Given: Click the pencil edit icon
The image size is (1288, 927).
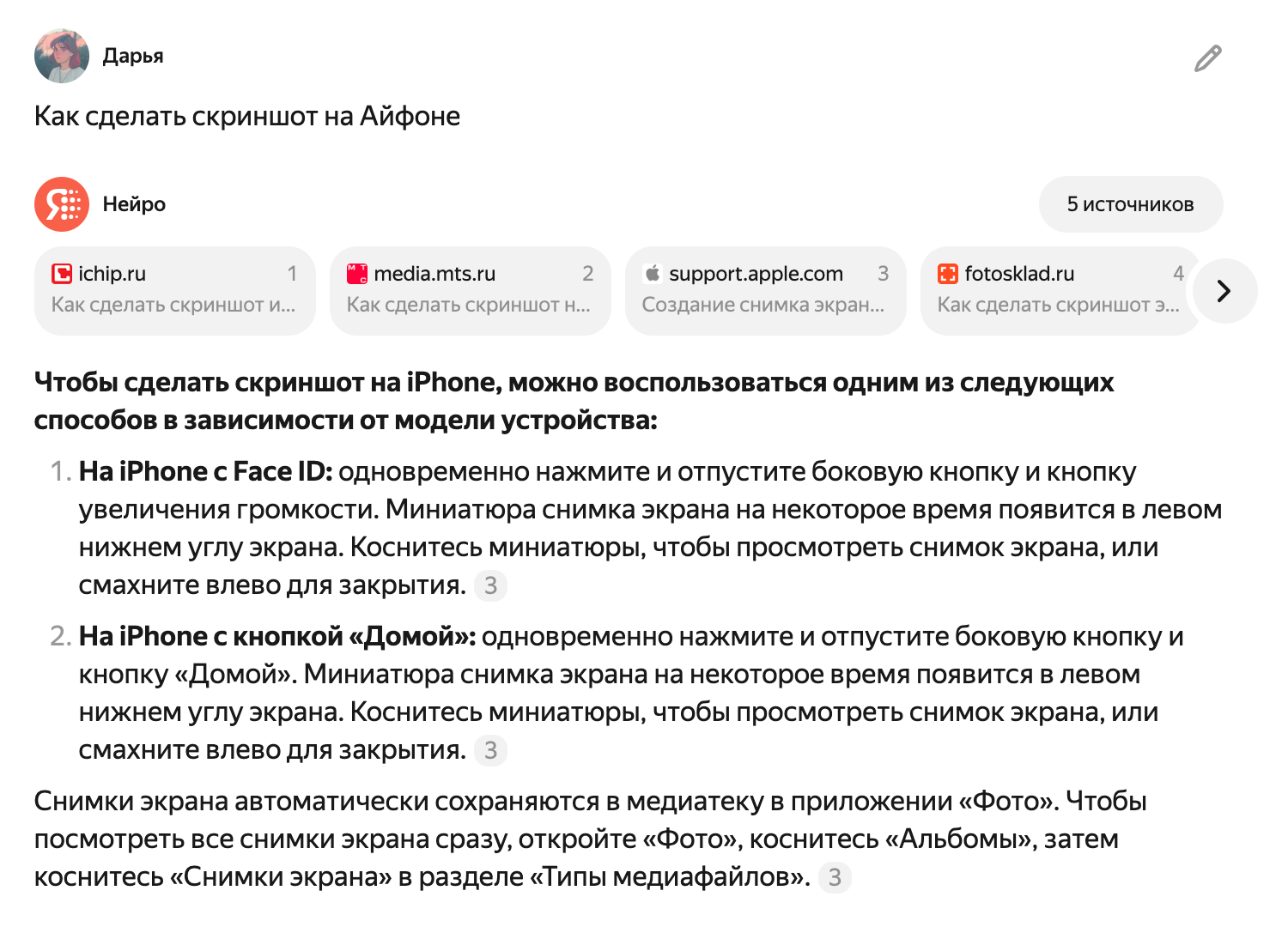Looking at the screenshot, I should [1207, 58].
